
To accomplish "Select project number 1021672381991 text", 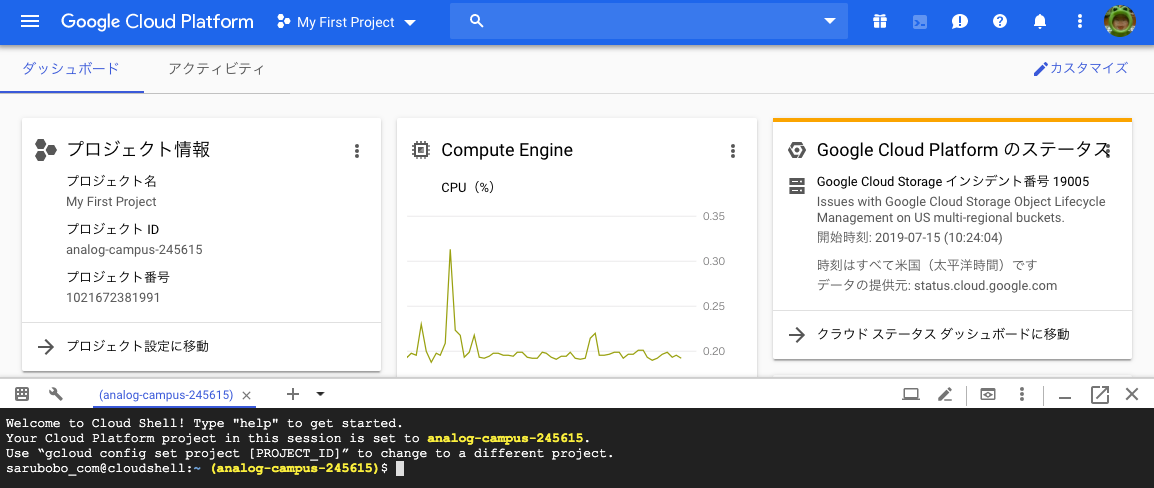I will [x=113, y=298].
